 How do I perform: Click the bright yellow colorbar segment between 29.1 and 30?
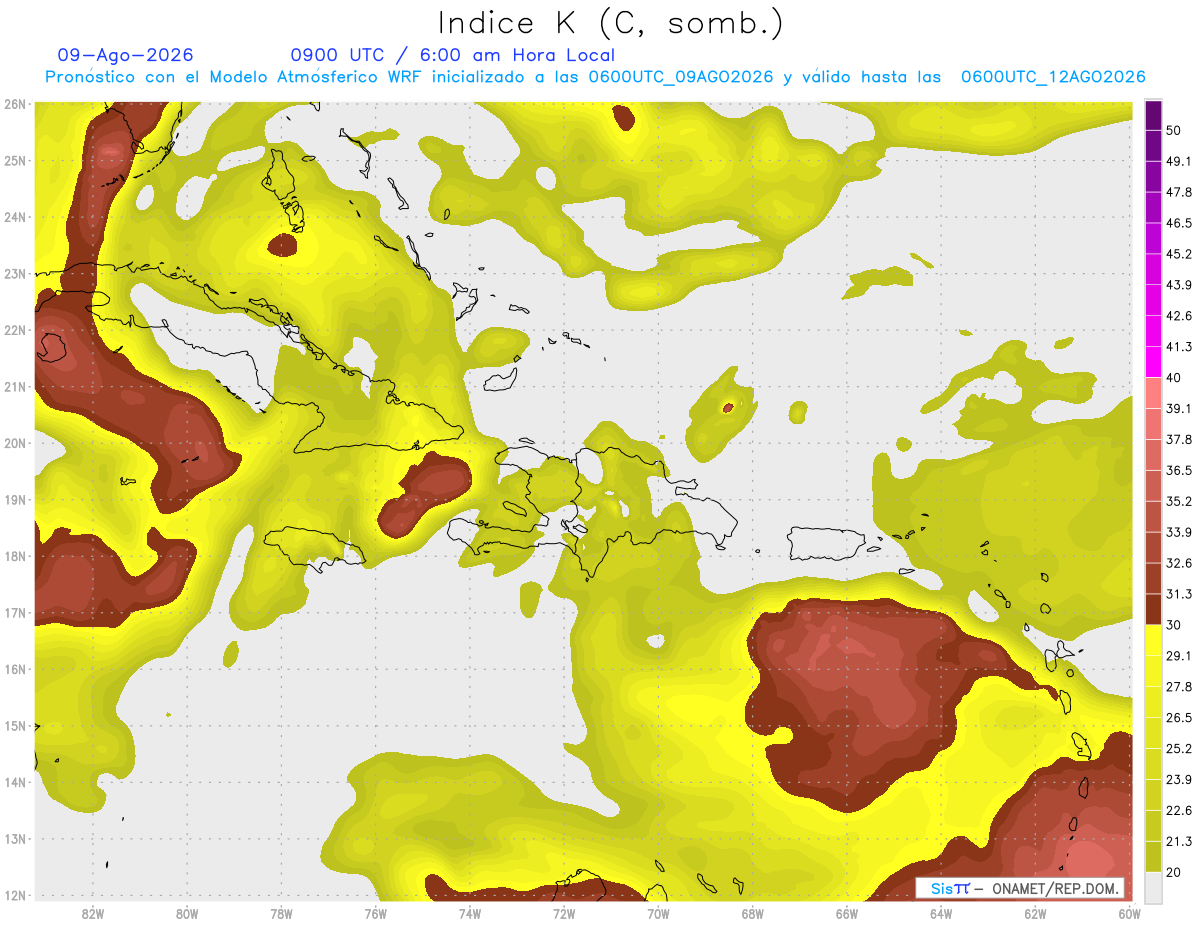(x=1153, y=641)
